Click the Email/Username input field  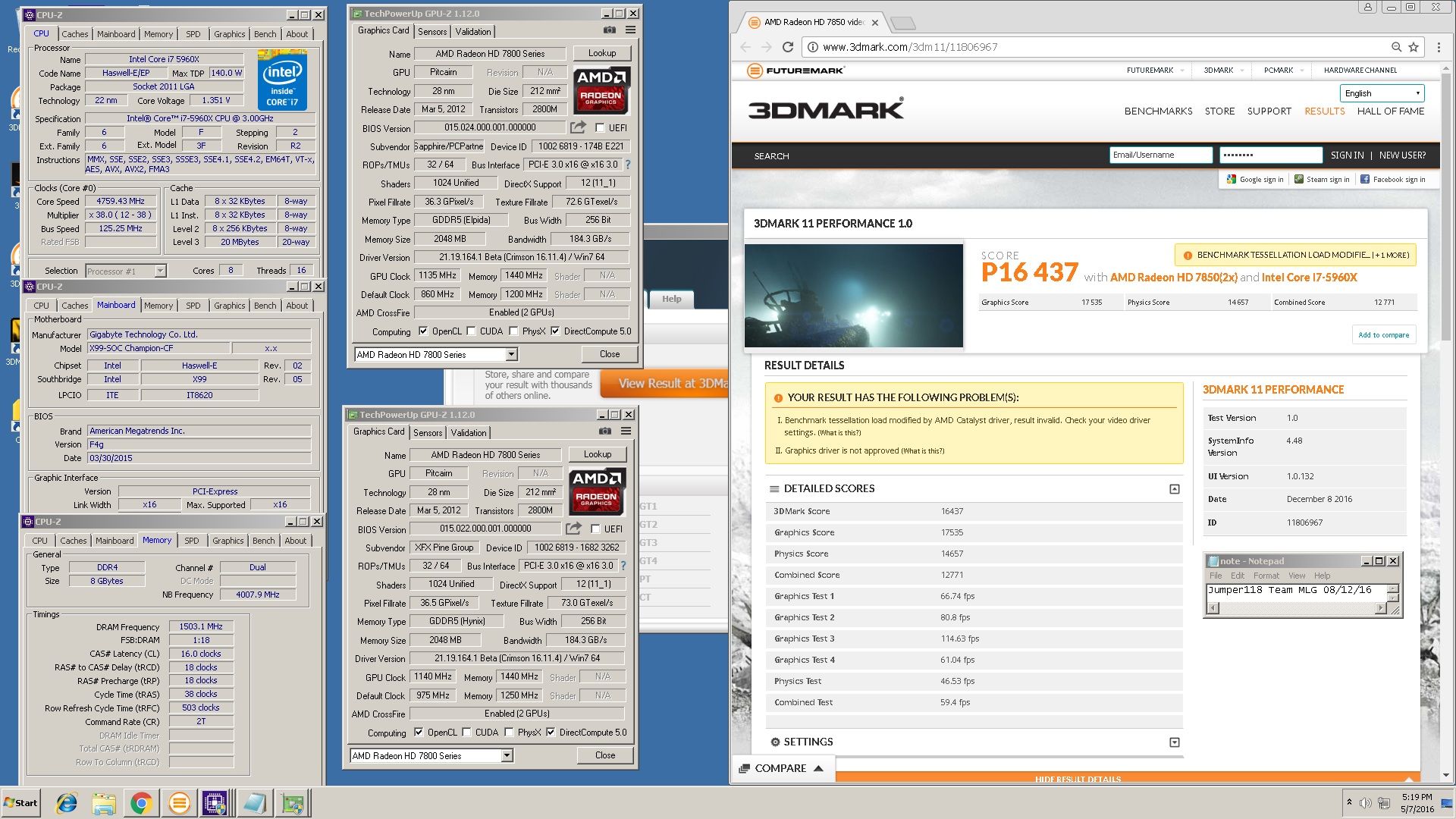coord(1160,155)
